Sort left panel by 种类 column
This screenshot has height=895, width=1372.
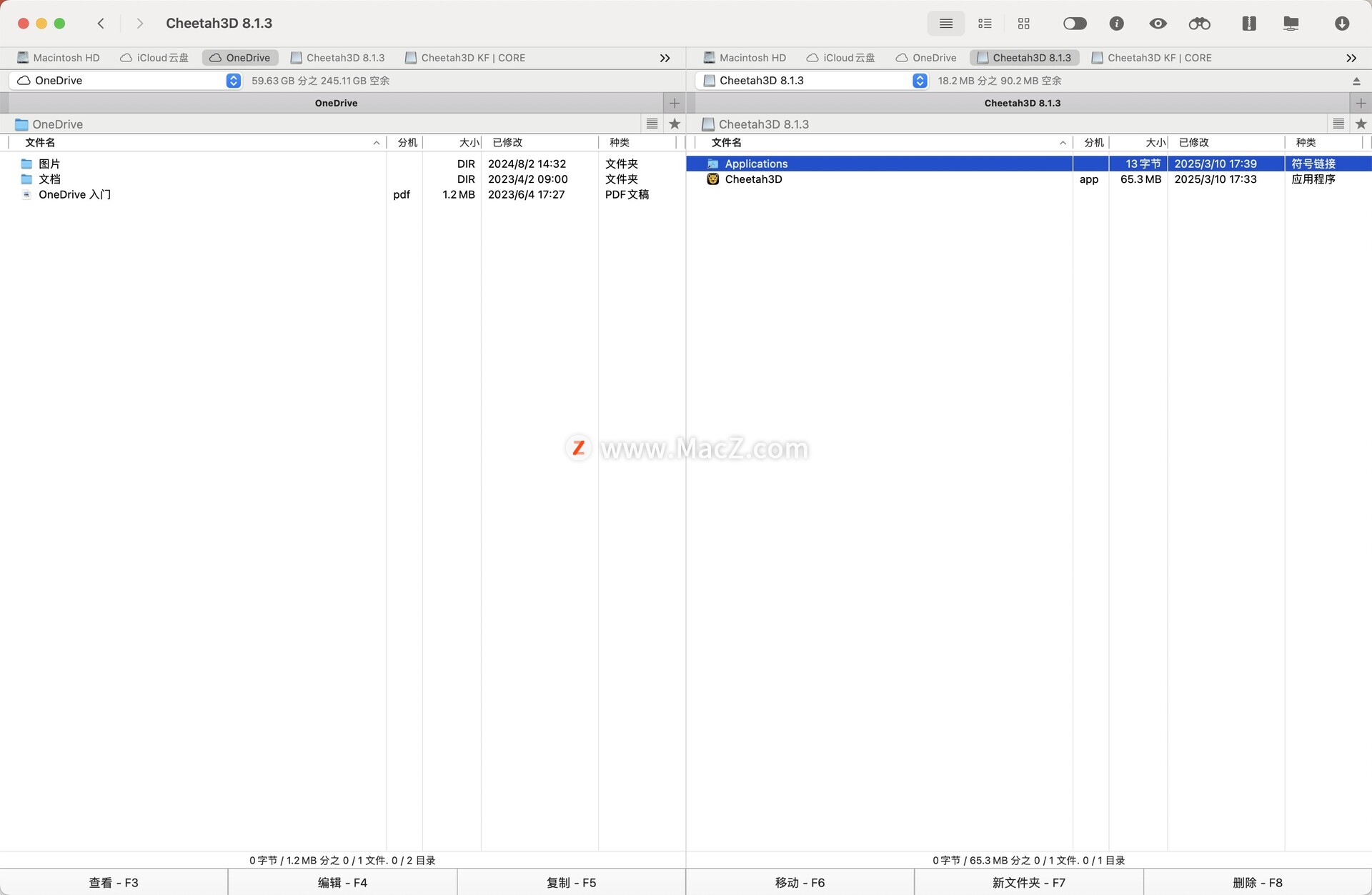pos(637,143)
